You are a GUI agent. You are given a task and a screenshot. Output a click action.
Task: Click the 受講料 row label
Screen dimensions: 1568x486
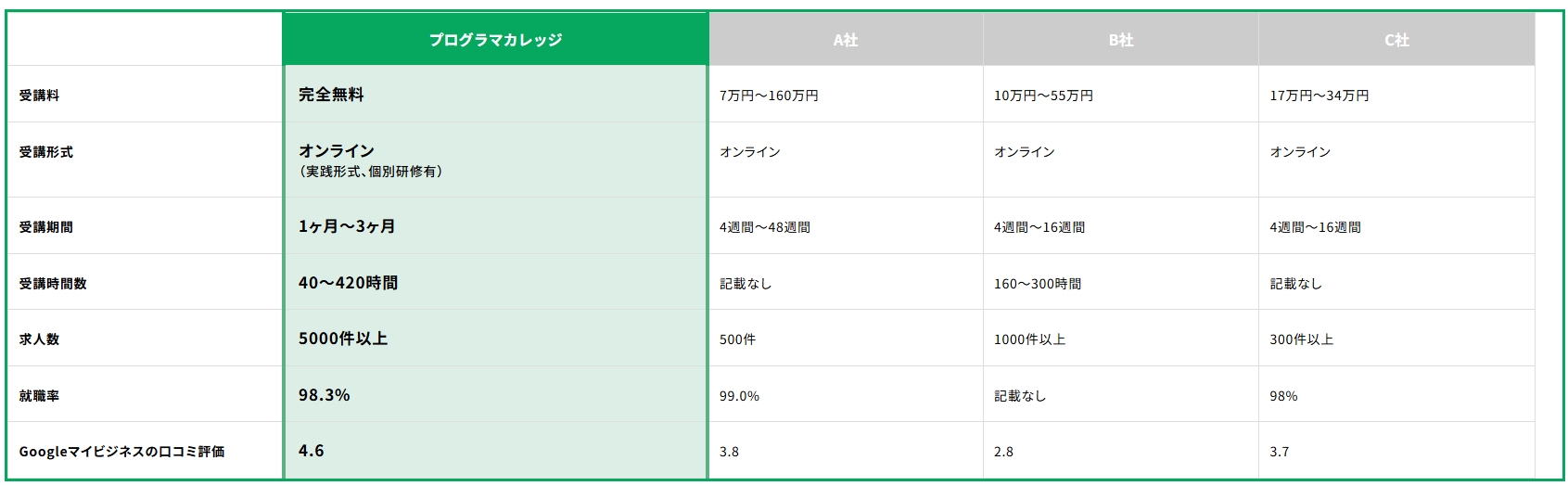39,96
